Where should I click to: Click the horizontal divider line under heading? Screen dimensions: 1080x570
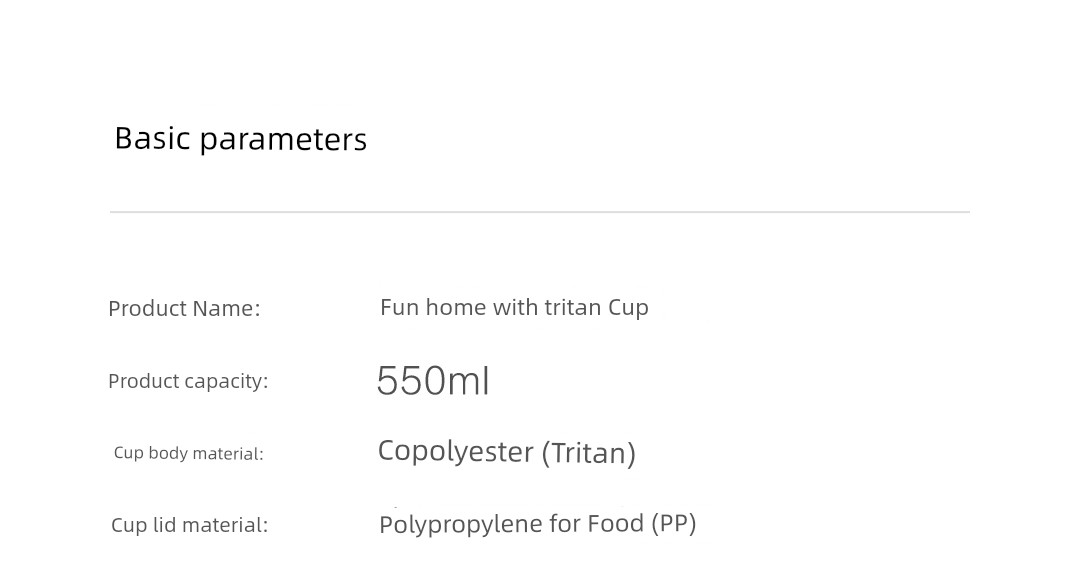pyautogui.click(x=539, y=212)
